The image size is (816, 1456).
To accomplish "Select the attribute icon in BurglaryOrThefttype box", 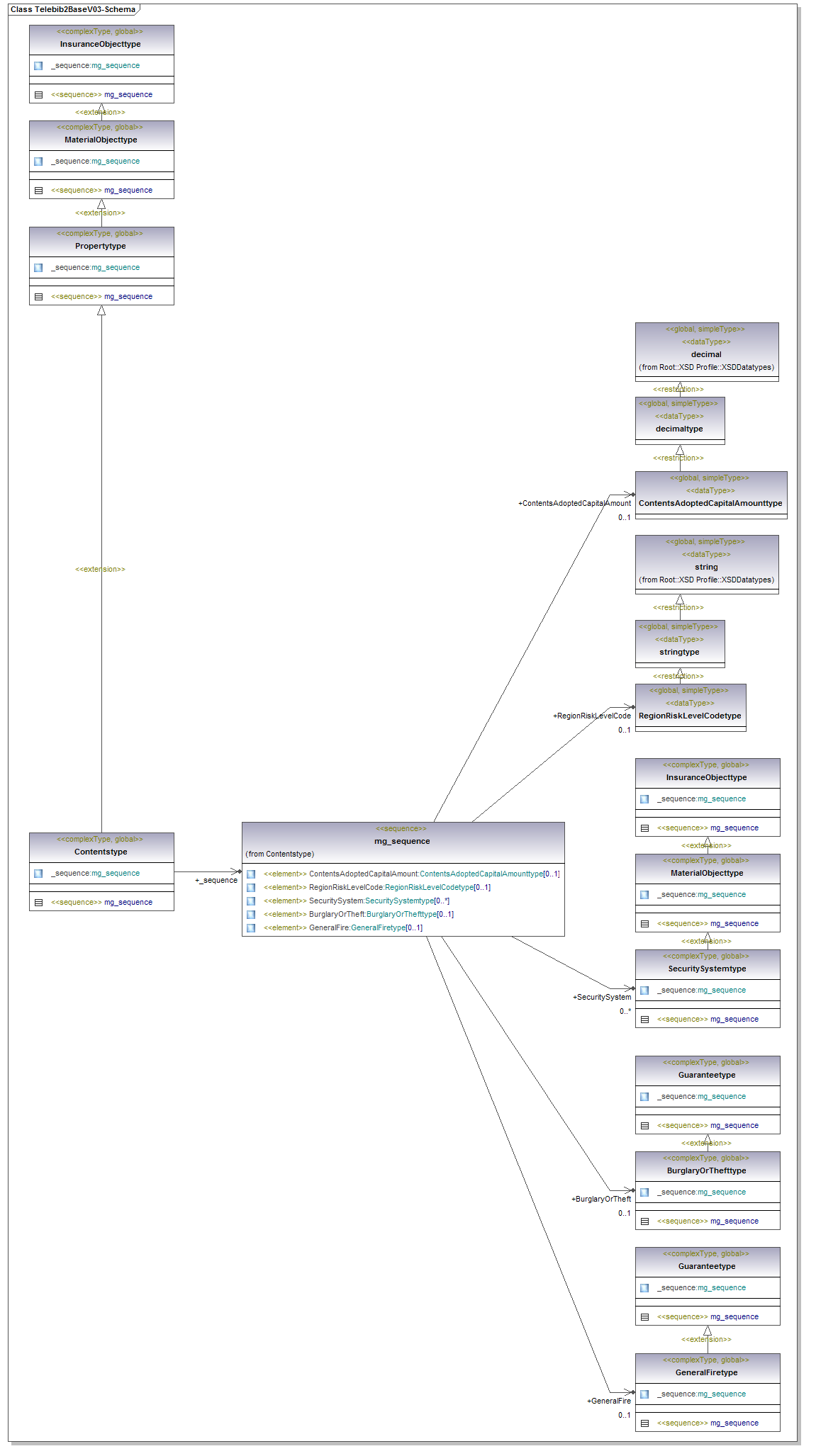I will (x=644, y=1192).
